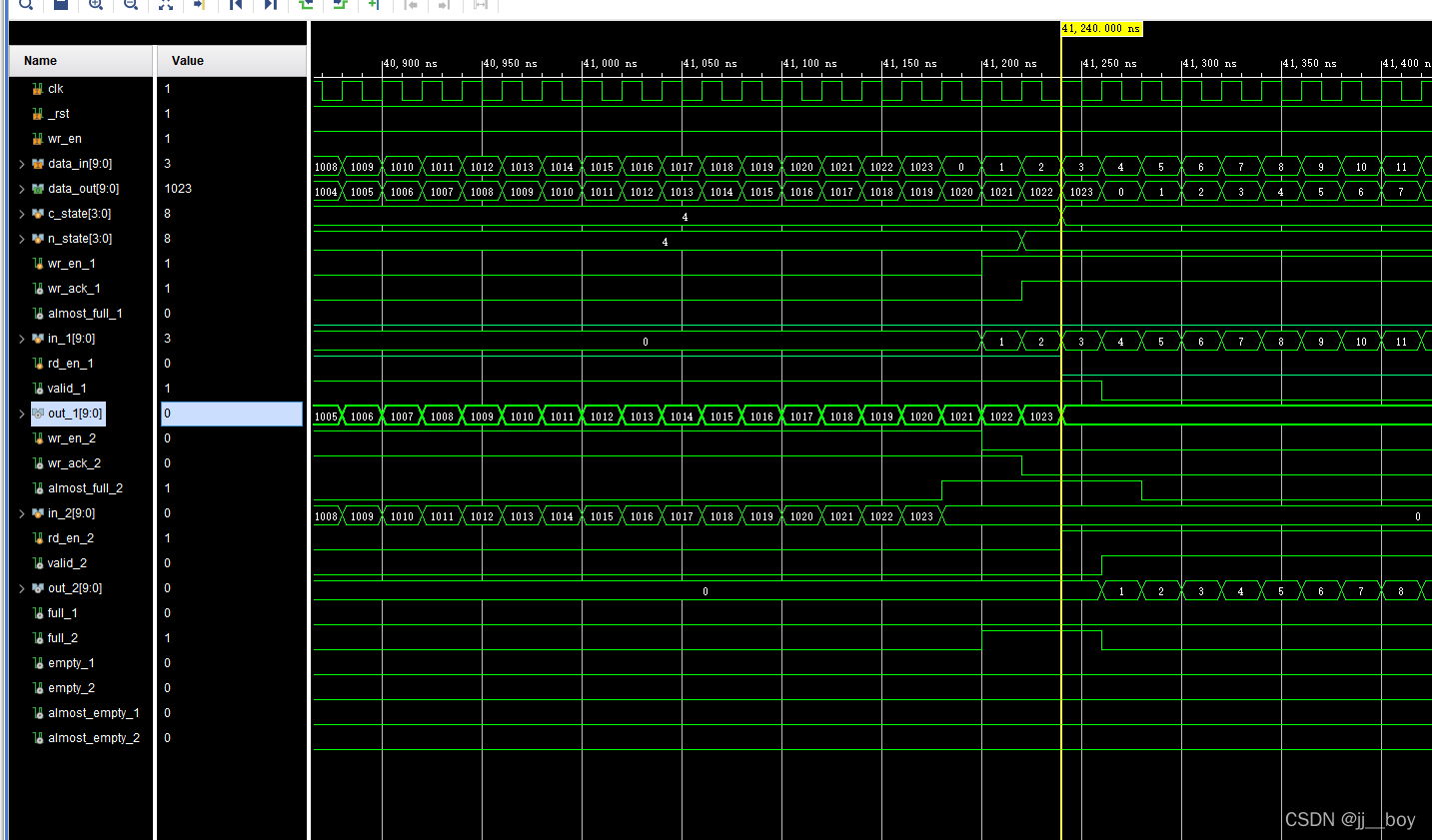Click the Zoom Fit icon
This screenshot has height=840, width=1432.
166,6
